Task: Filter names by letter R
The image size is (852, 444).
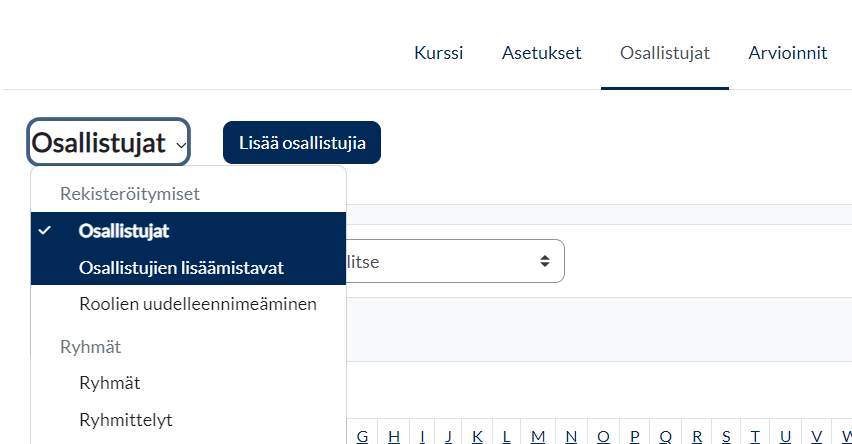Action: (x=697, y=436)
